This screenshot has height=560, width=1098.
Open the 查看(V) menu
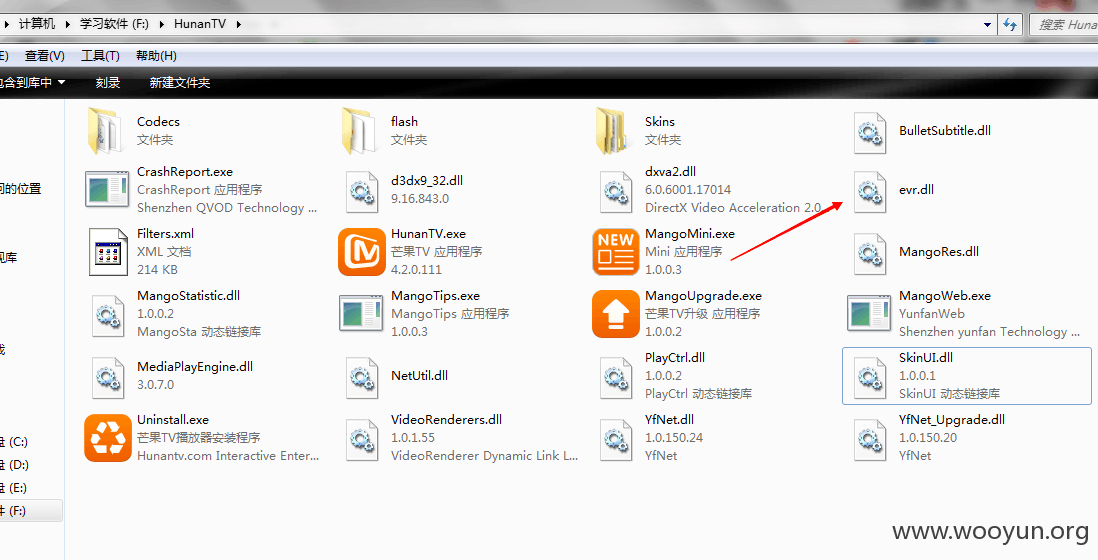(44, 55)
